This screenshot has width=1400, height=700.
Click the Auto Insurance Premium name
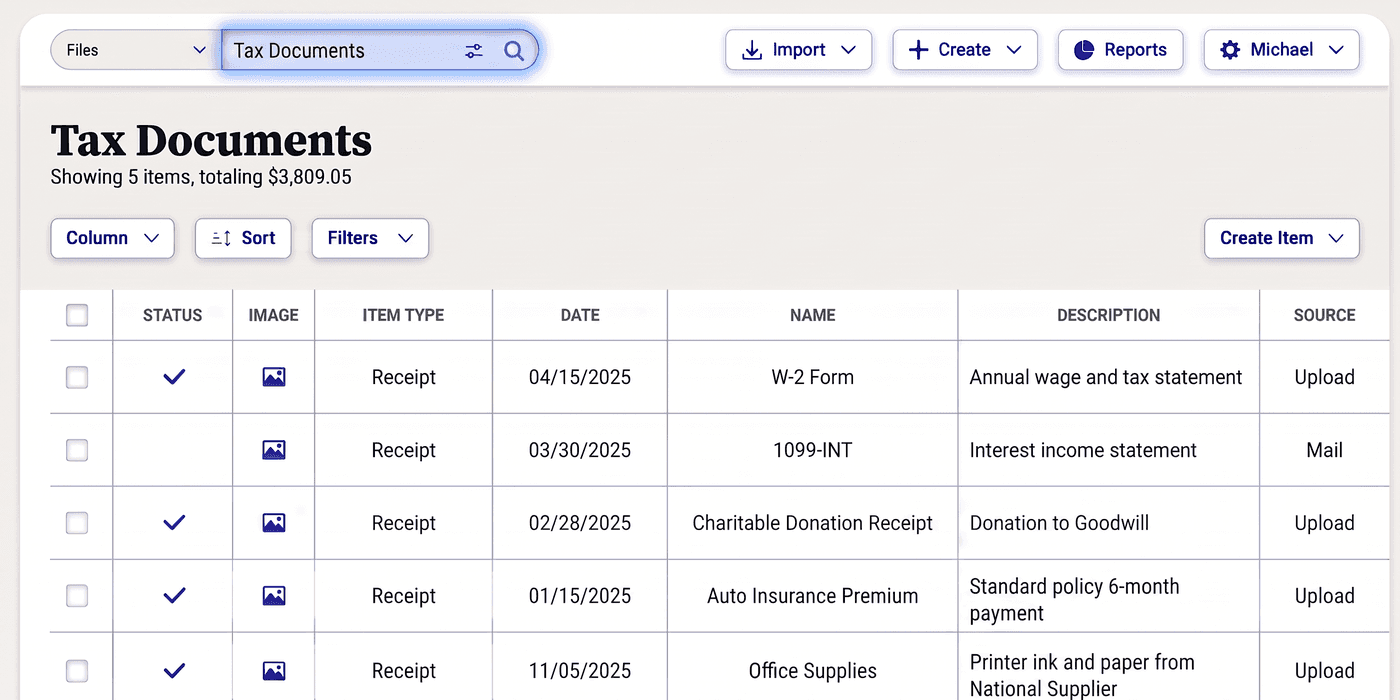(813, 596)
